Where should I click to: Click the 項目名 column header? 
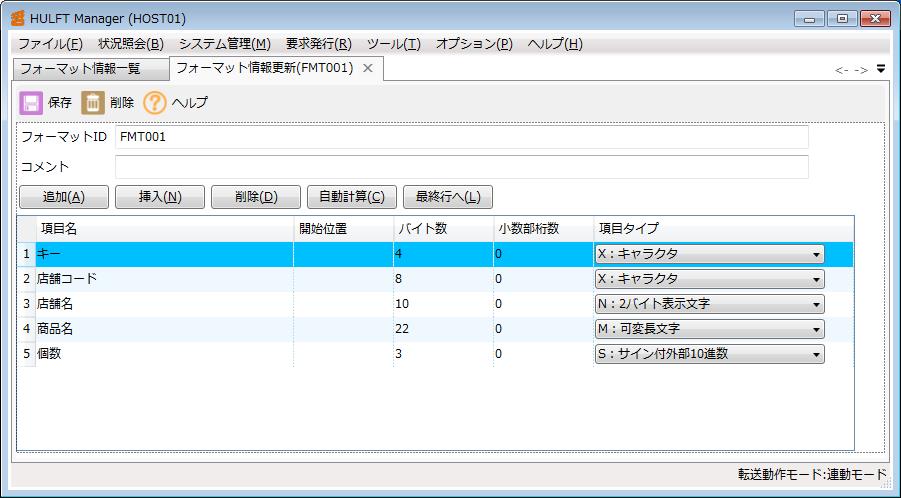click(164, 229)
